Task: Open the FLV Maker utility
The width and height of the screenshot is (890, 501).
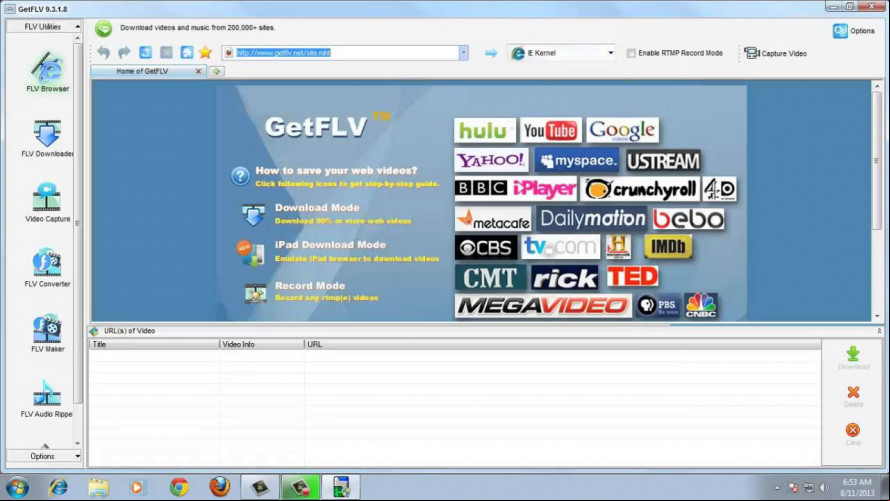Action: [47, 333]
